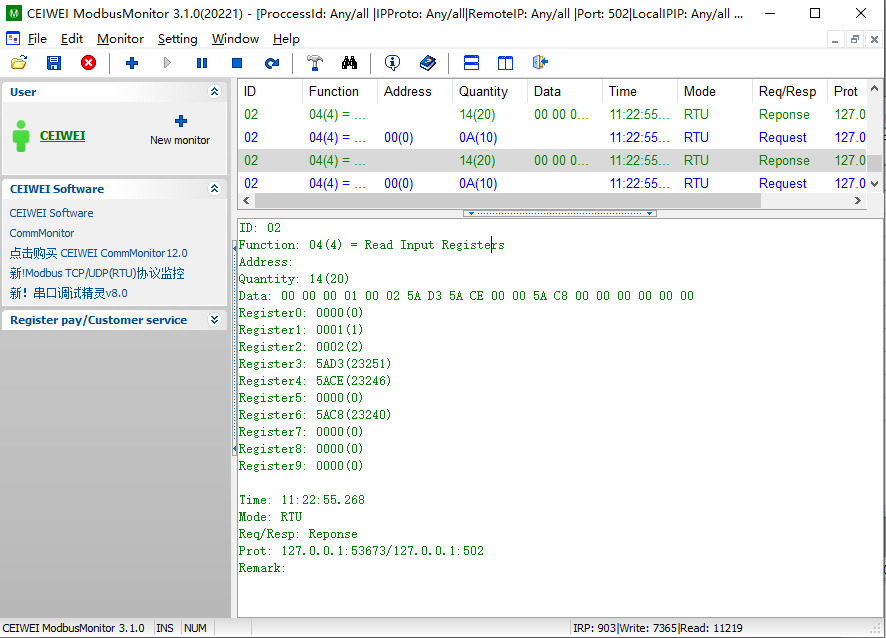Open the CEIWEI CommMonitor 12.0 purchase link
The image size is (886, 638).
click(98, 253)
